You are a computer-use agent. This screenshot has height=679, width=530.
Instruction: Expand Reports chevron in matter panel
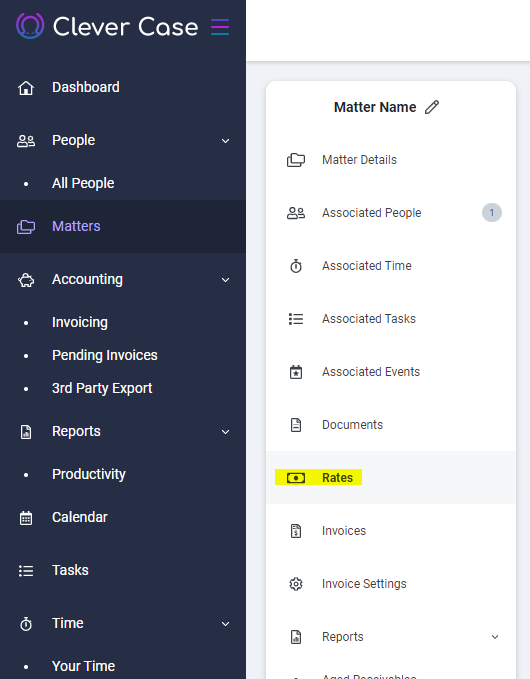[495, 637]
